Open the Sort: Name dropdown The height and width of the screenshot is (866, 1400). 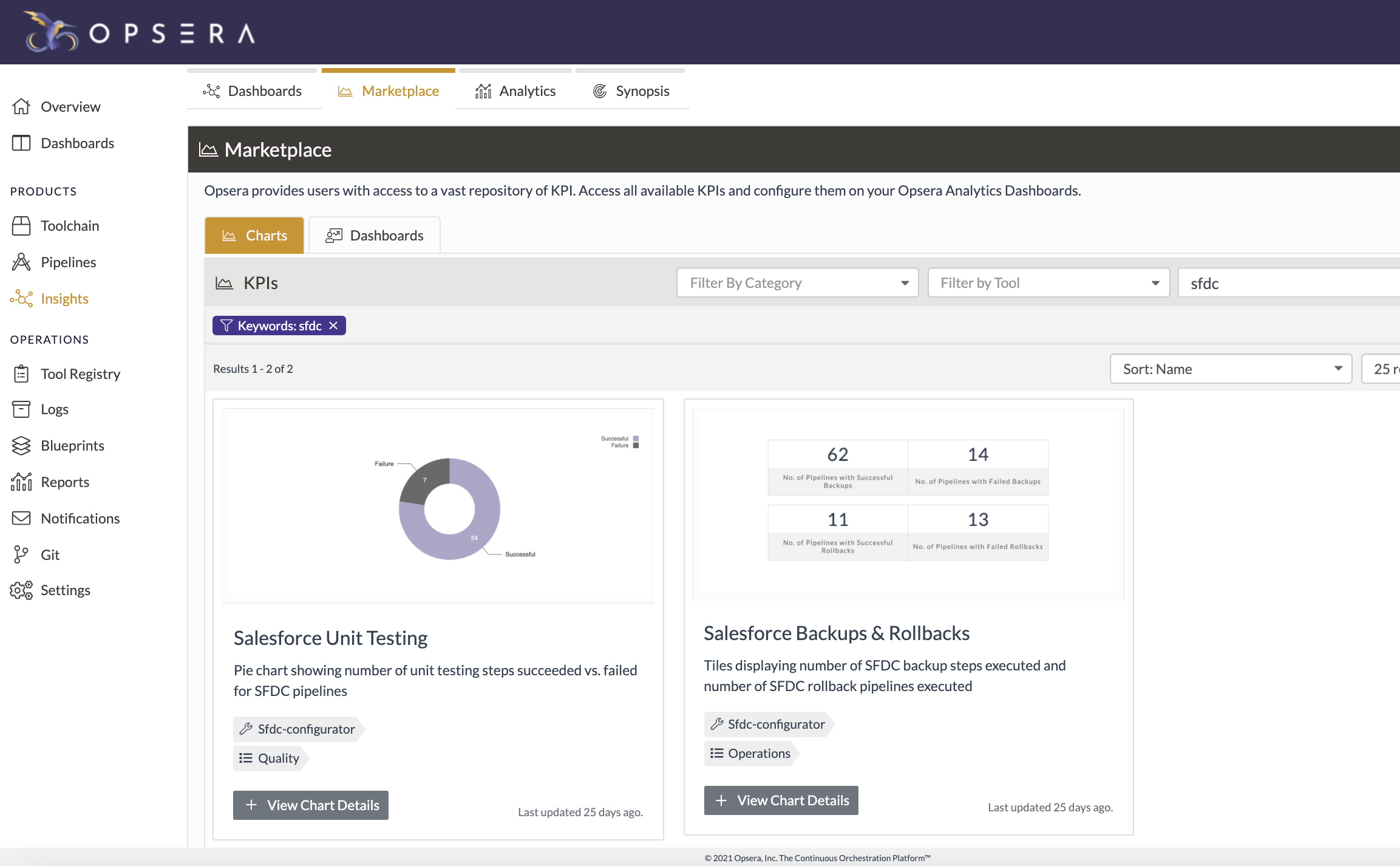click(x=1230, y=369)
